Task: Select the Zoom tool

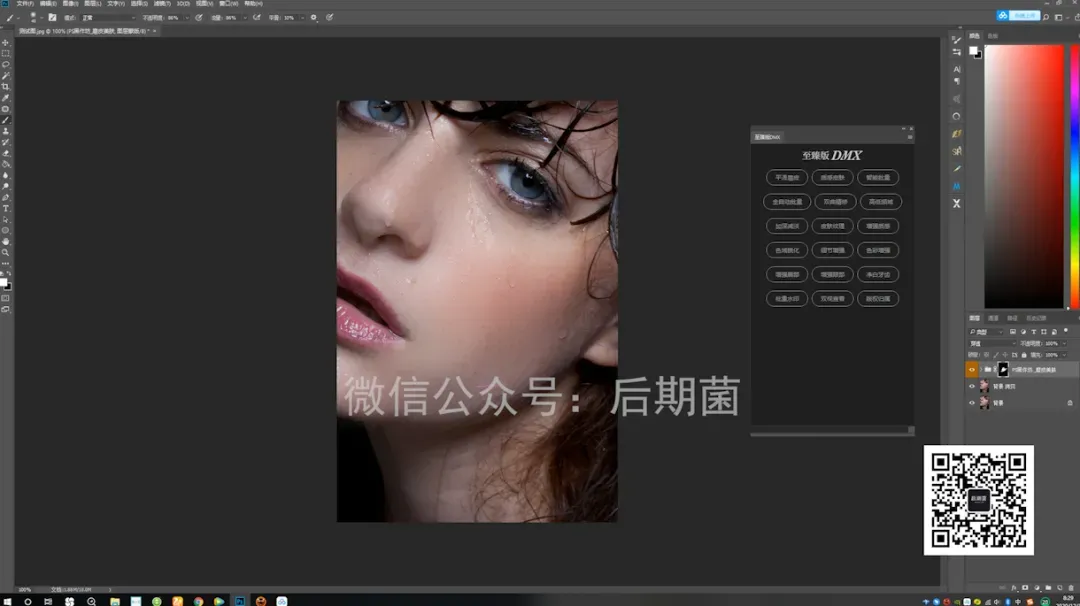Action: tap(6, 253)
